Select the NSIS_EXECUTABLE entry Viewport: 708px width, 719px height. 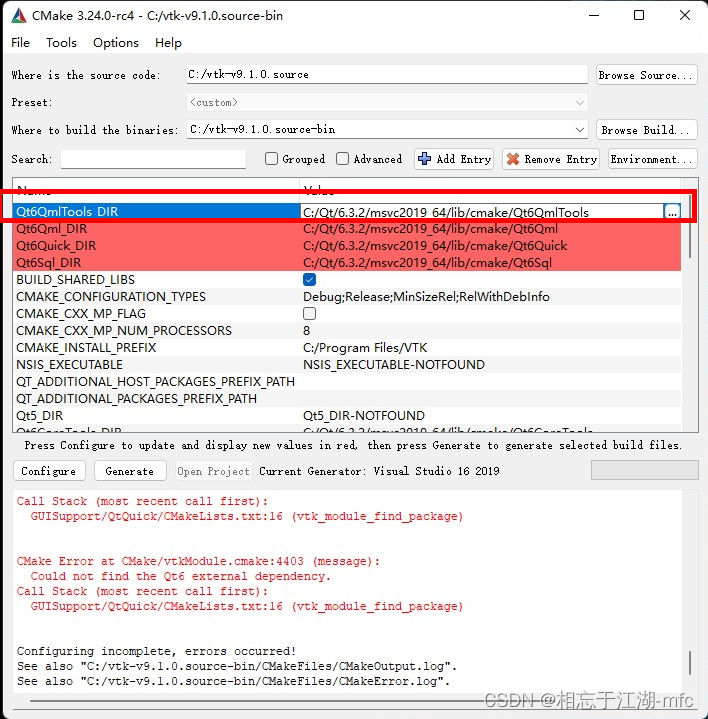coord(69,365)
